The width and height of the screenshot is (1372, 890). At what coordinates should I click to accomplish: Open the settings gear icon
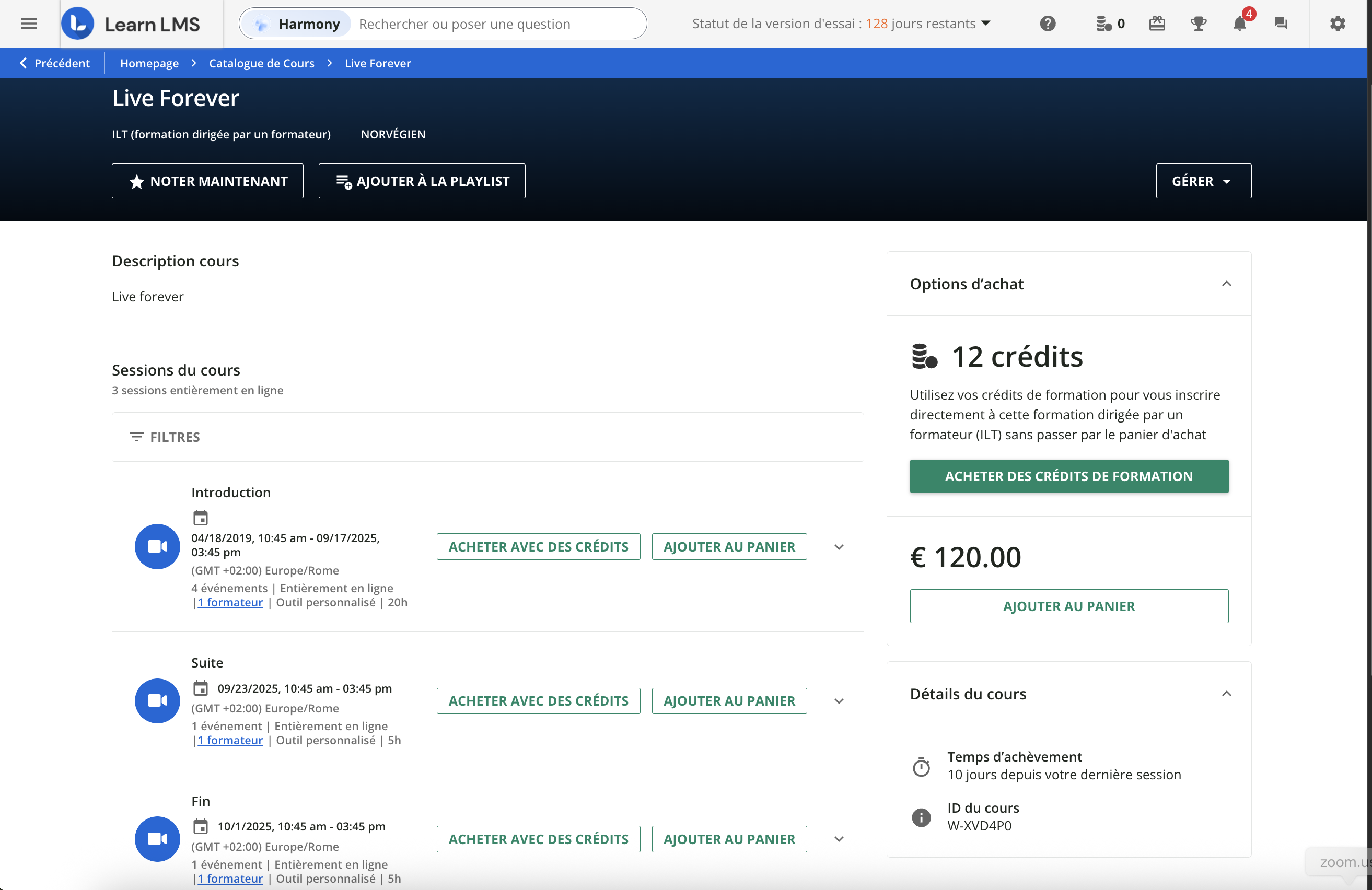coord(1338,24)
